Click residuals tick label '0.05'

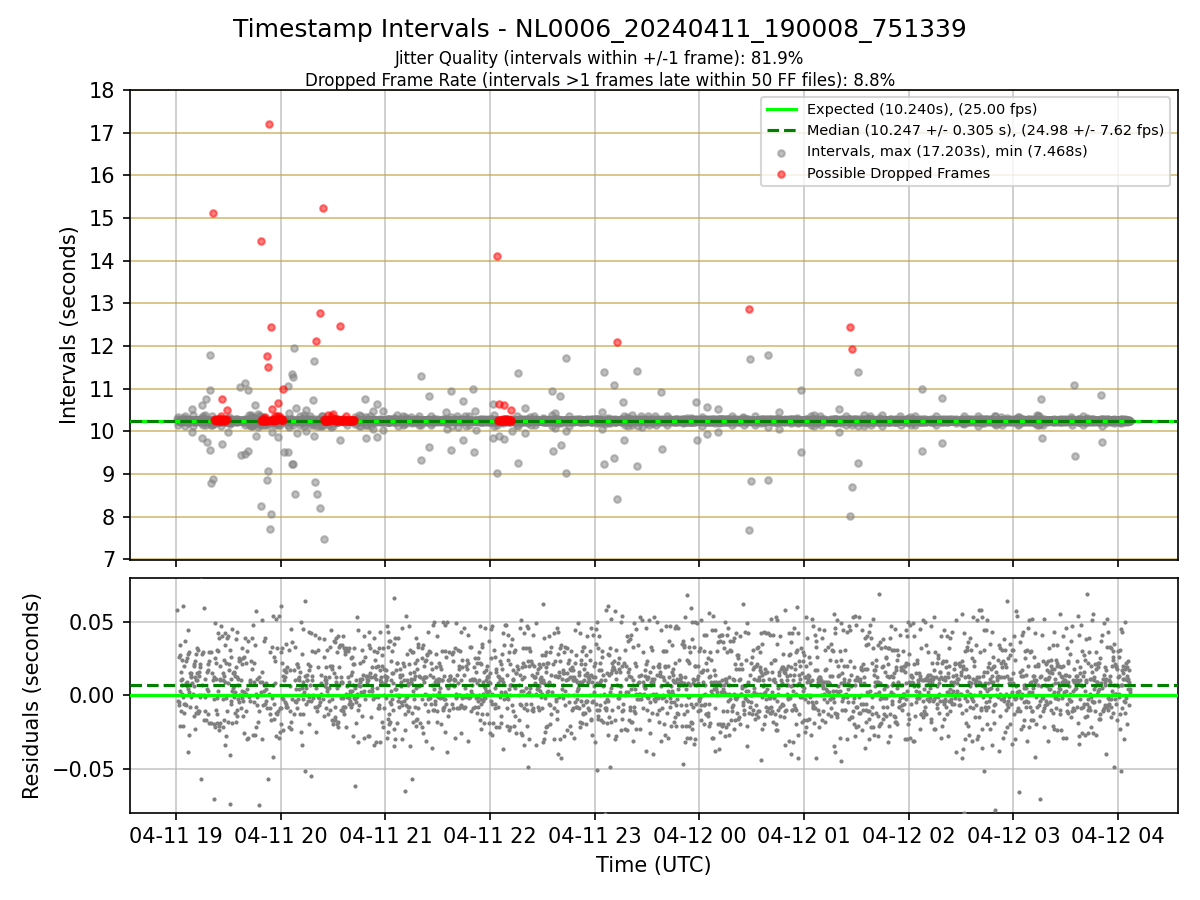tap(94, 622)
